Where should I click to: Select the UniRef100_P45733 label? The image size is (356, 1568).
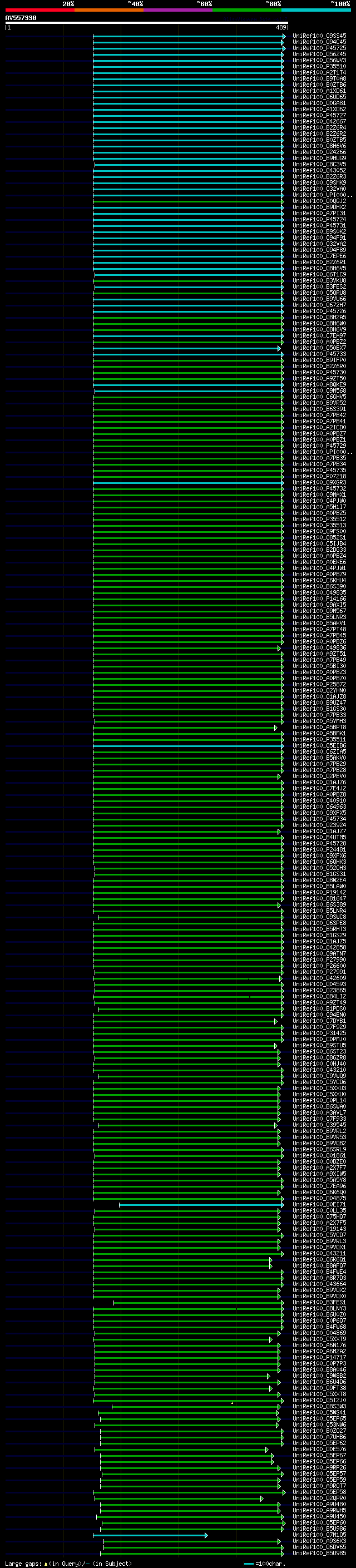(319, 354)
